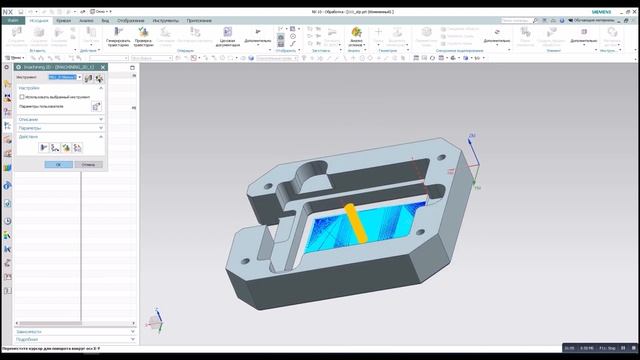Viewport: 640px width, 360px height.
Task: Open Analyze fixture ribbon icon
Action: point(356,37)
